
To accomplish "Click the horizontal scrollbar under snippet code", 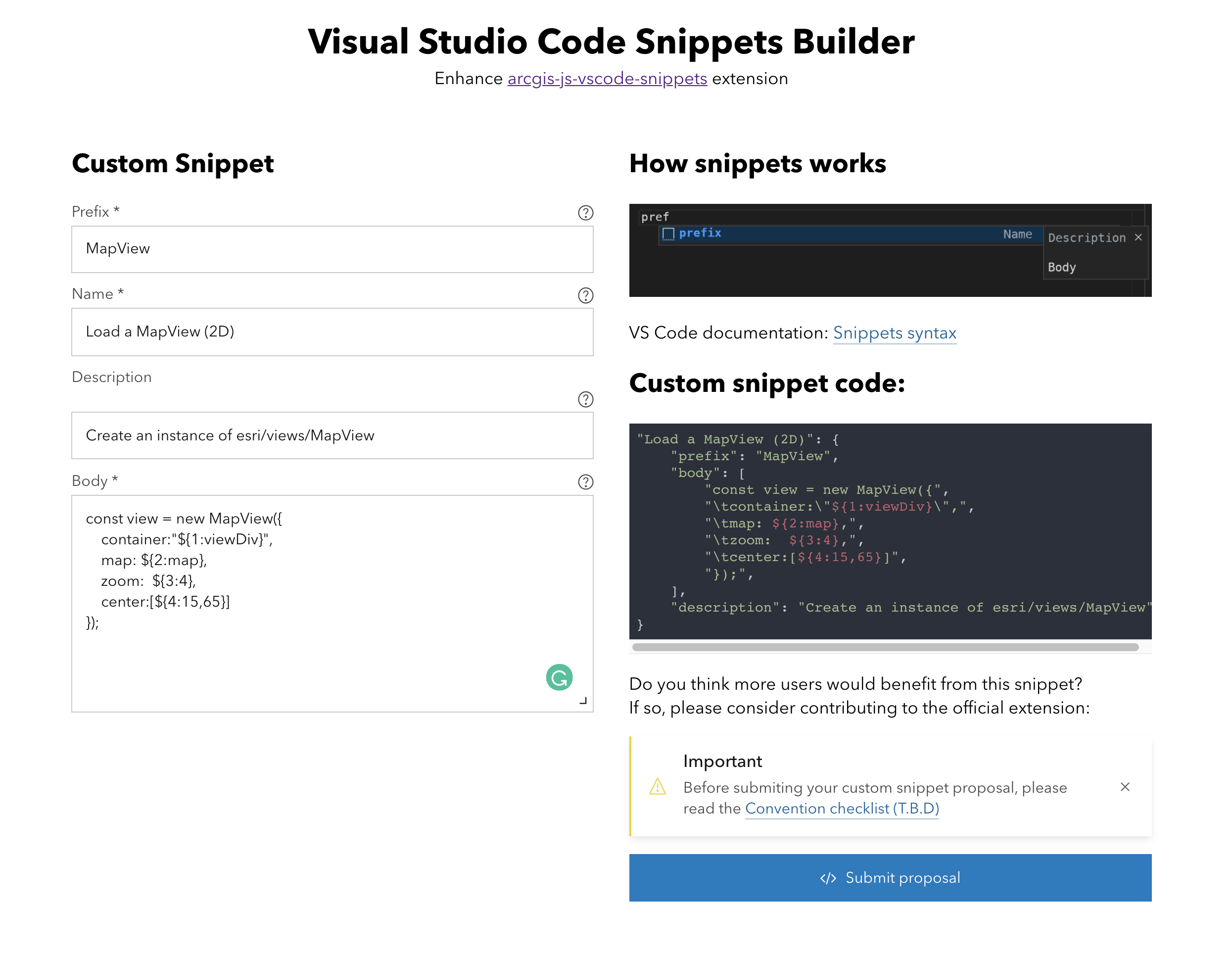I will click(x=885, y=647).
